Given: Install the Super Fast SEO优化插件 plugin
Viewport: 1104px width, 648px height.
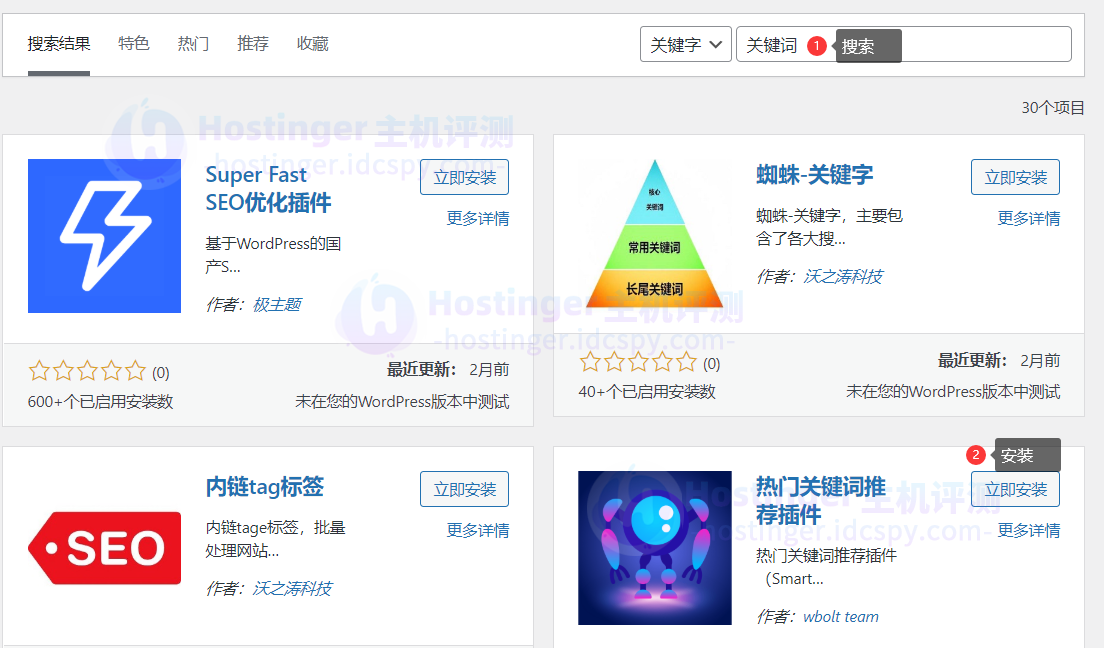Looking at the screenshot, I should (x=464, y=177).
